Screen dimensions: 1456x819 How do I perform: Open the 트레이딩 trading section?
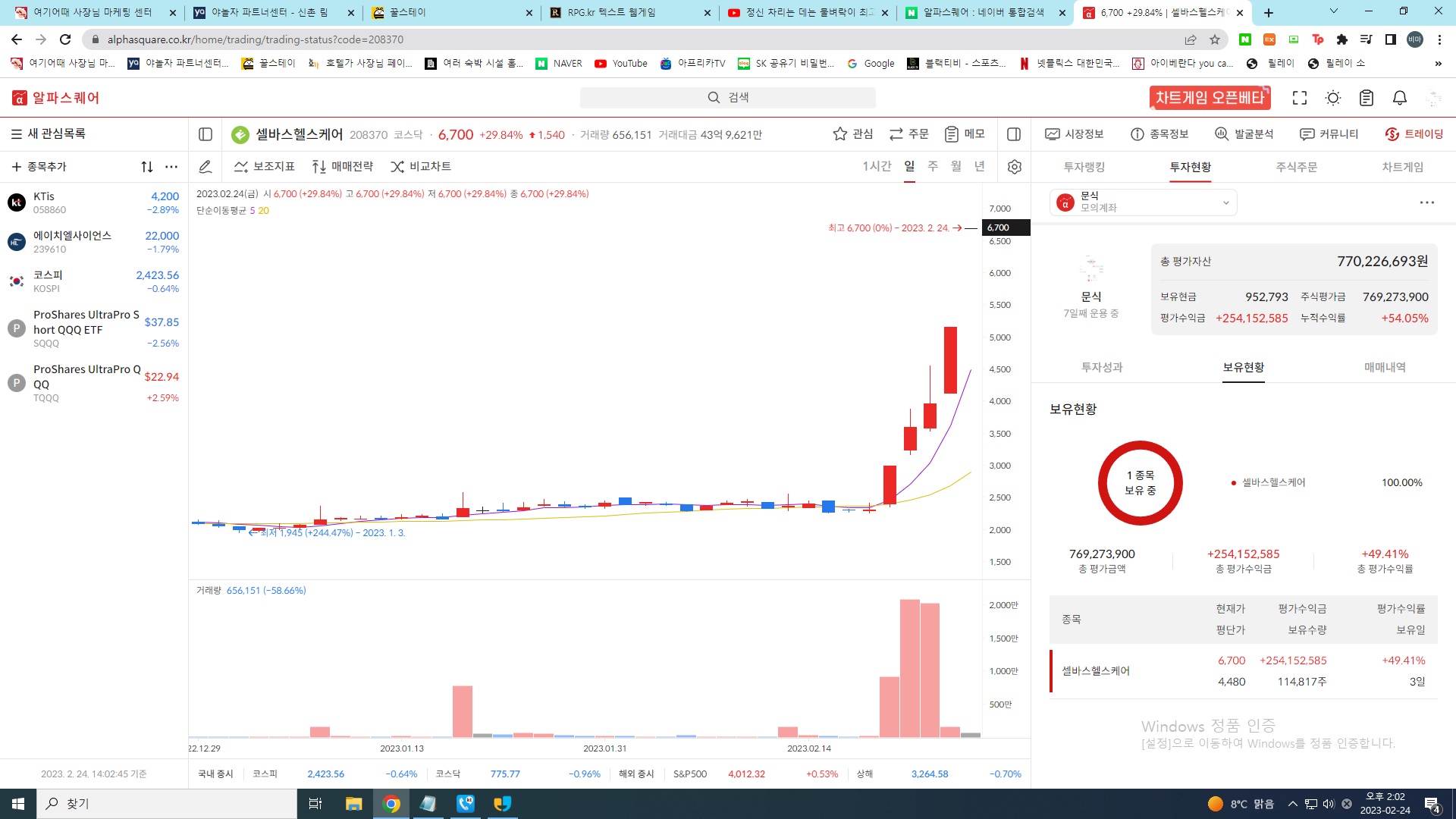tap(1414, 134)
